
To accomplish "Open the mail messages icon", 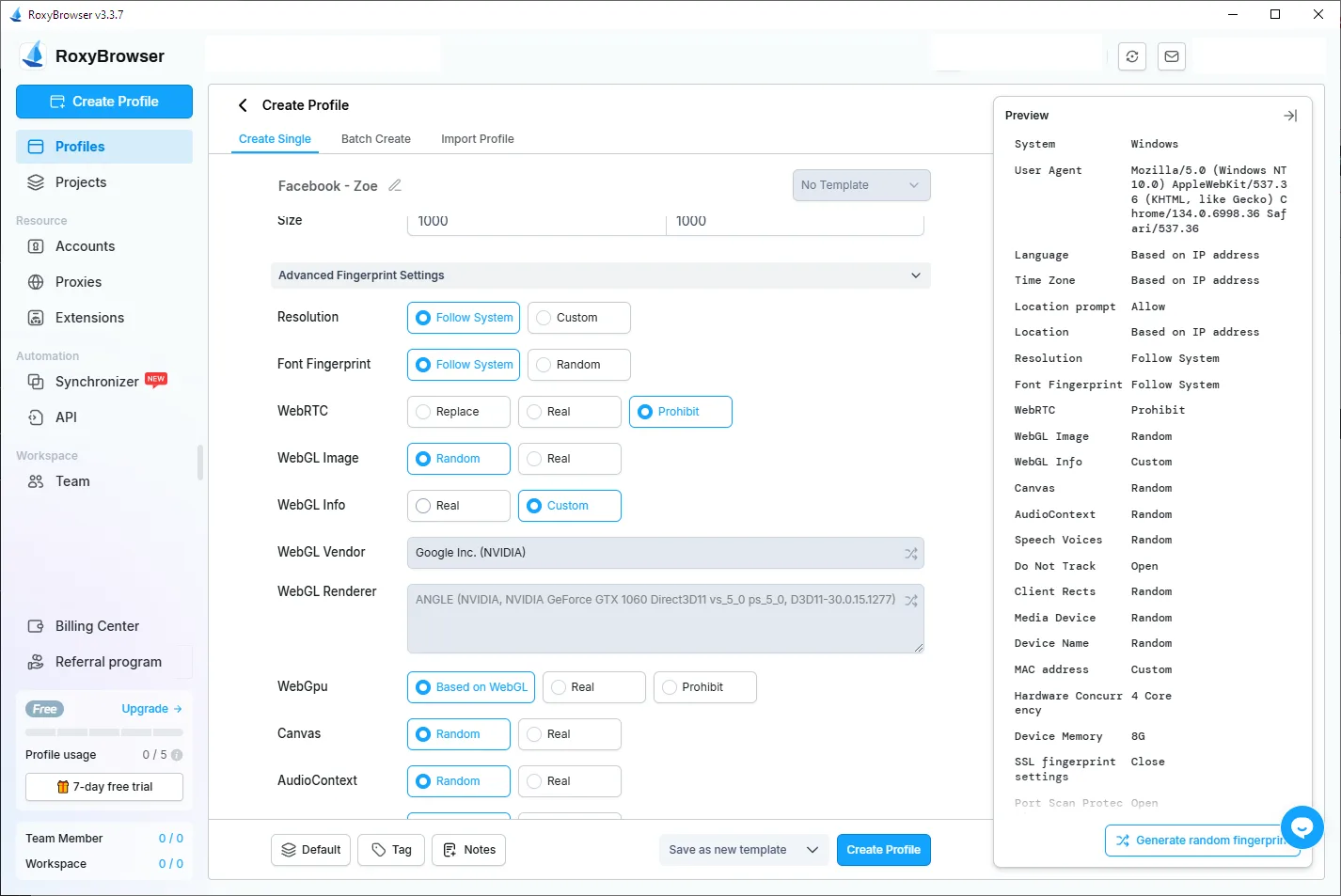I will 1172,56.
